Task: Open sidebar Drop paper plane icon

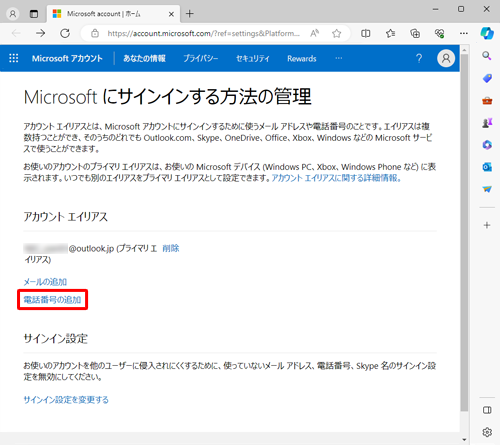Action: click(x=487, y=189)
